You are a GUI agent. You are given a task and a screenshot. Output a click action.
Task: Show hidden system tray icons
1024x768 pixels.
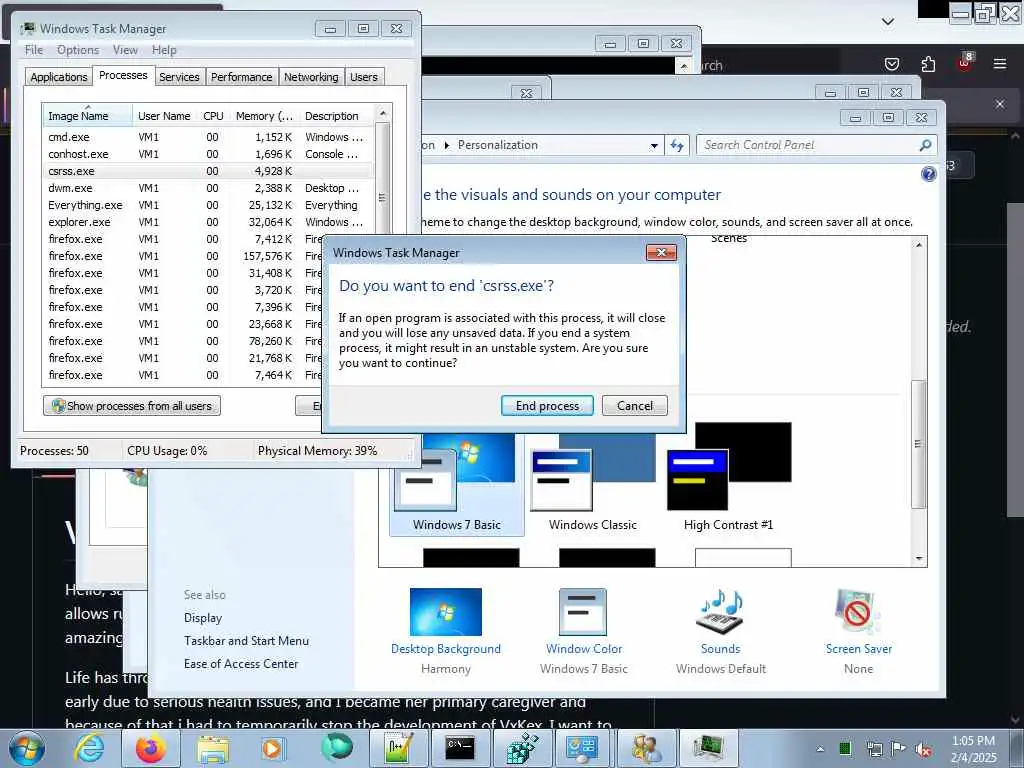[820, 749]
